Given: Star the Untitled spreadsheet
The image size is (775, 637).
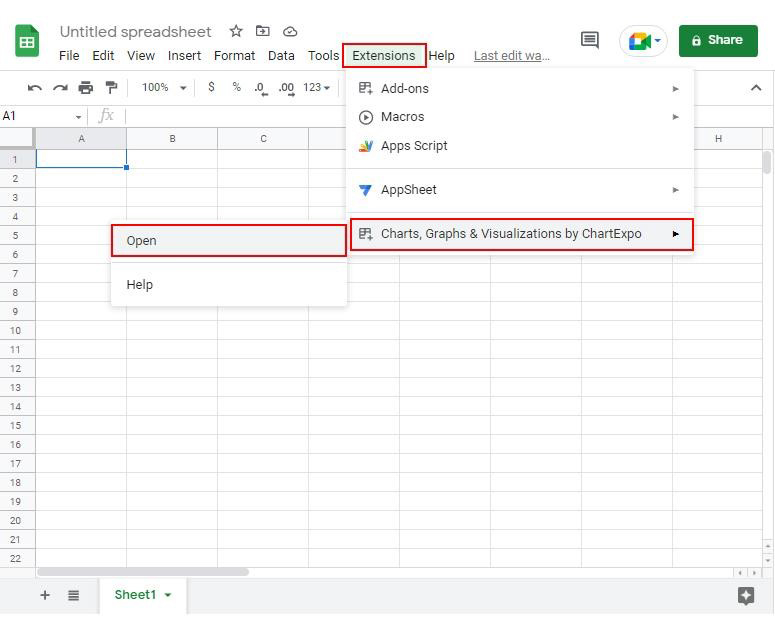Looking at the screenshot, I should [x=236, y=31].
